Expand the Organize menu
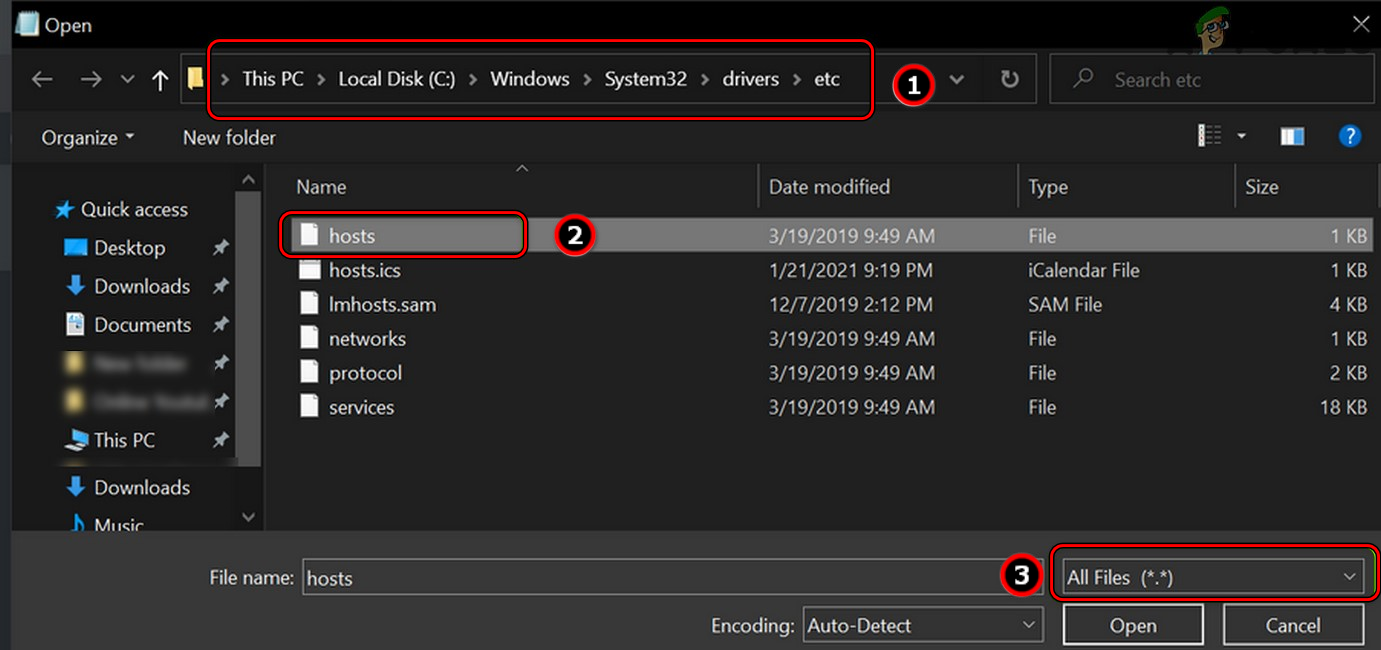Viewport: 1381px width, 650px height. (88, 137)
